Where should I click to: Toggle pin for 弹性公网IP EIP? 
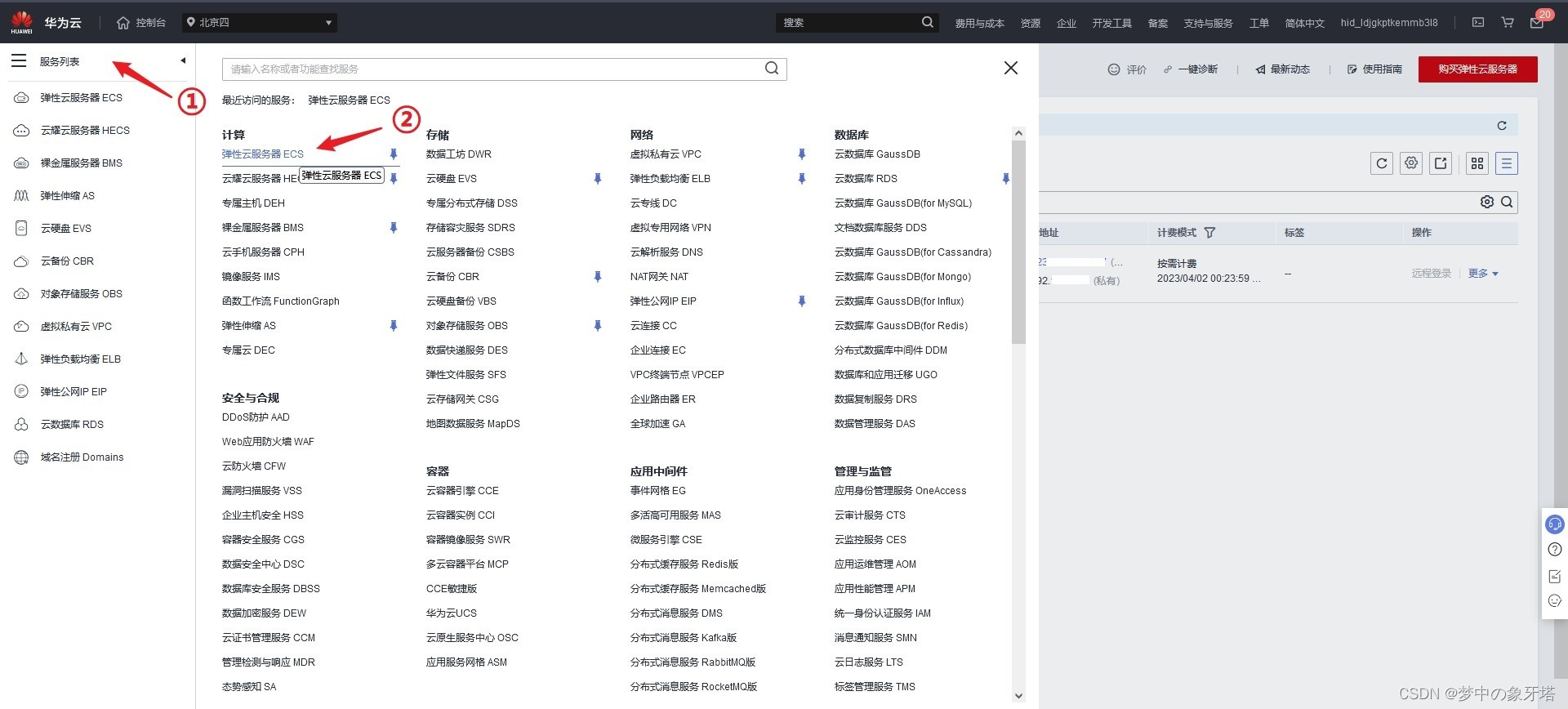tap(802, 301)
